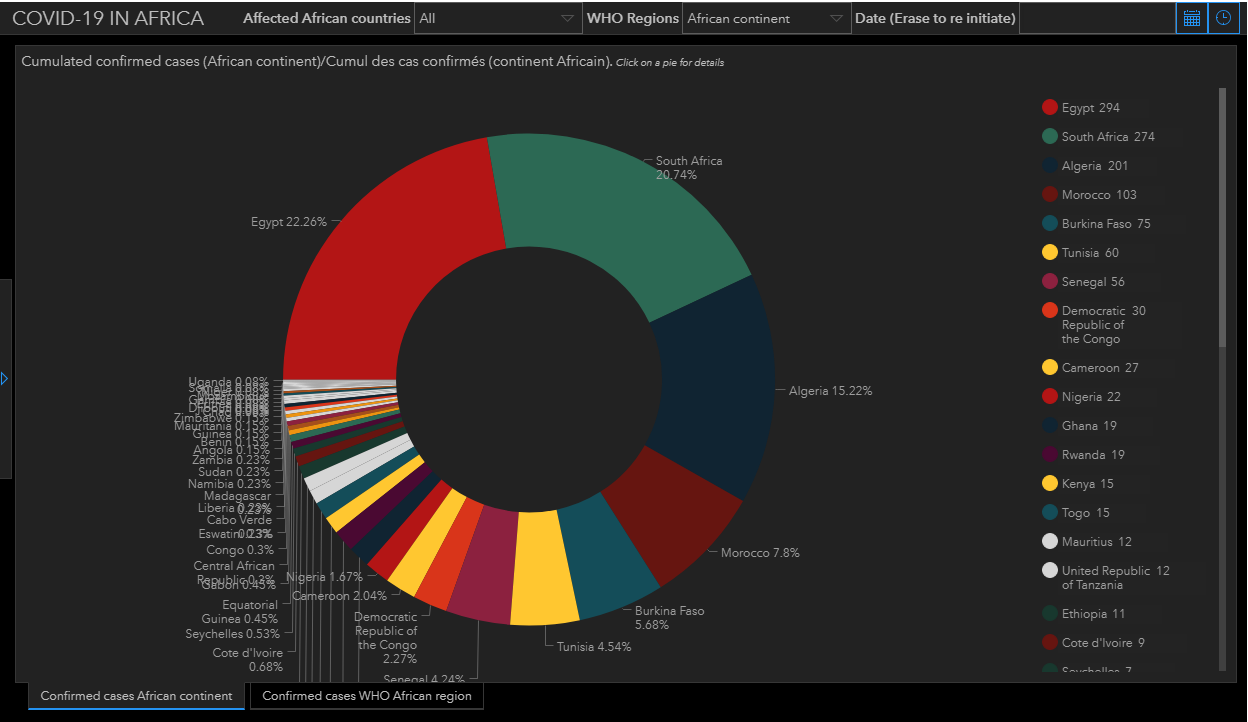Click the Democratic Republic of the Congo swatch
Viewport: 1248px width, 722px height.
point(1050,311)
